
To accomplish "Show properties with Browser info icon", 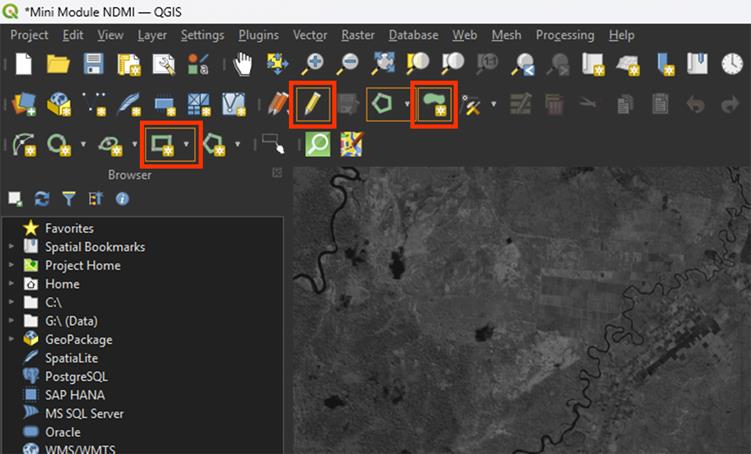I will (122, 198).
